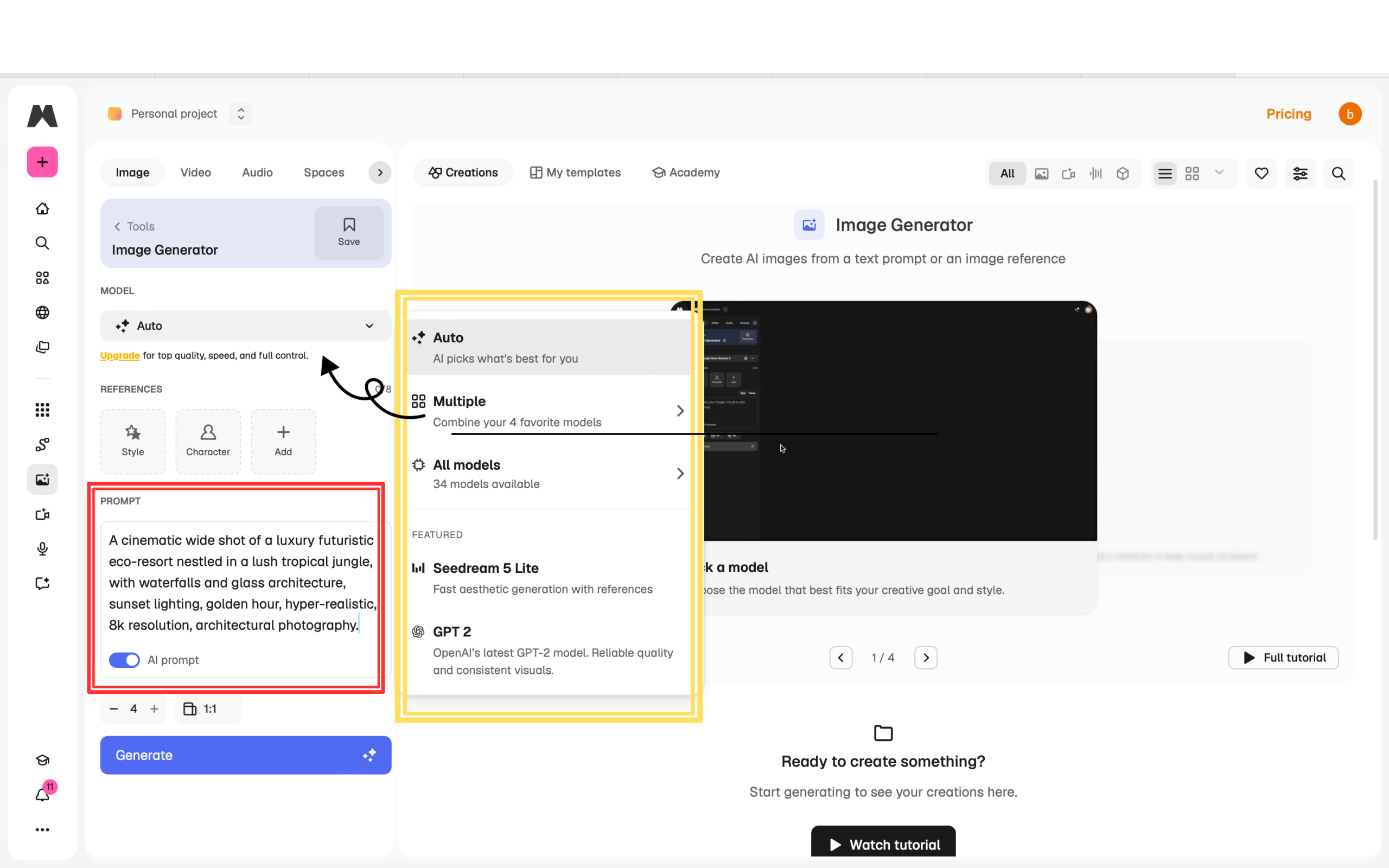Click the Watch tutorial button

tap(883, 842)
